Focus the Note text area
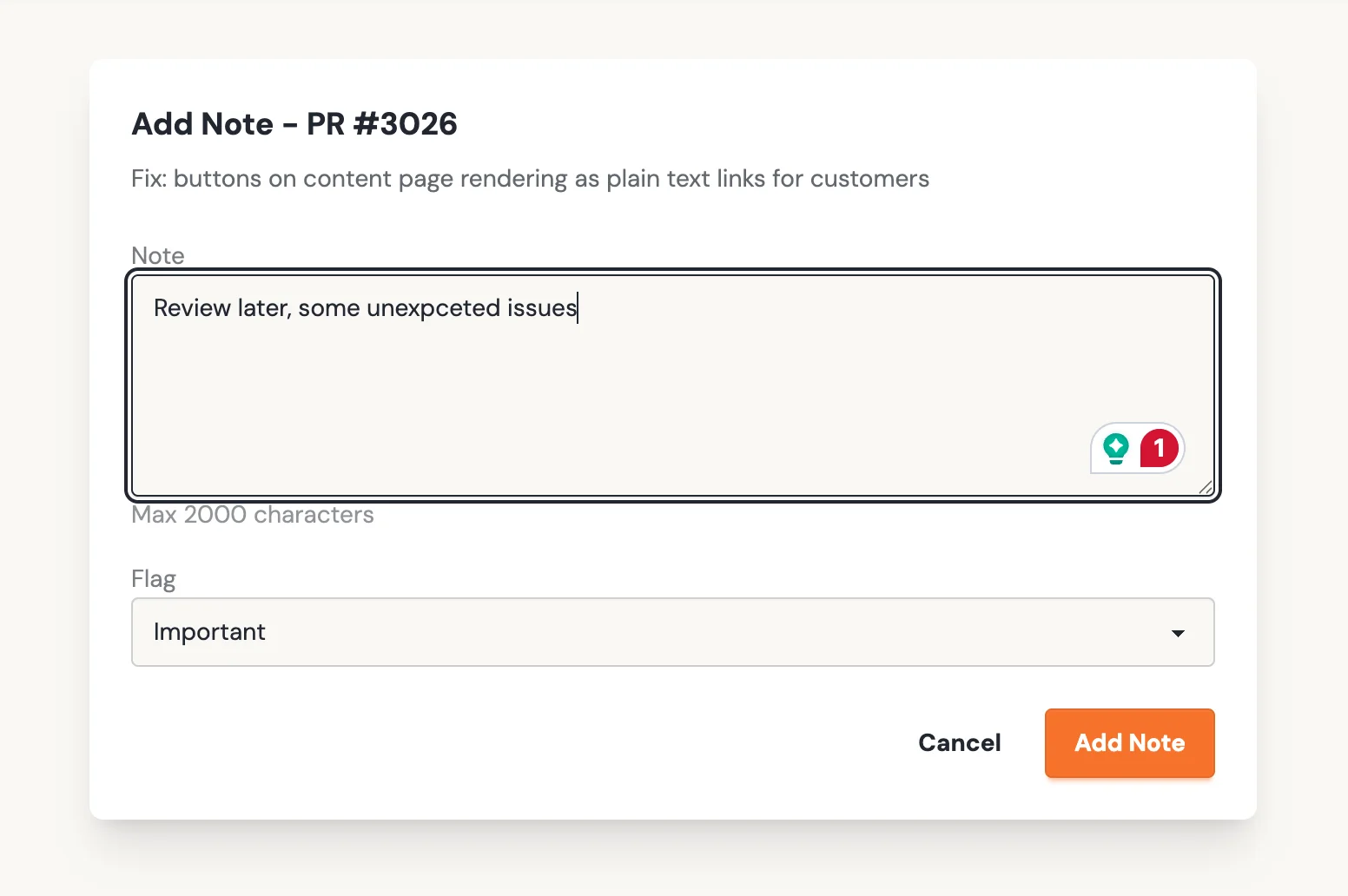 (672, 385)
